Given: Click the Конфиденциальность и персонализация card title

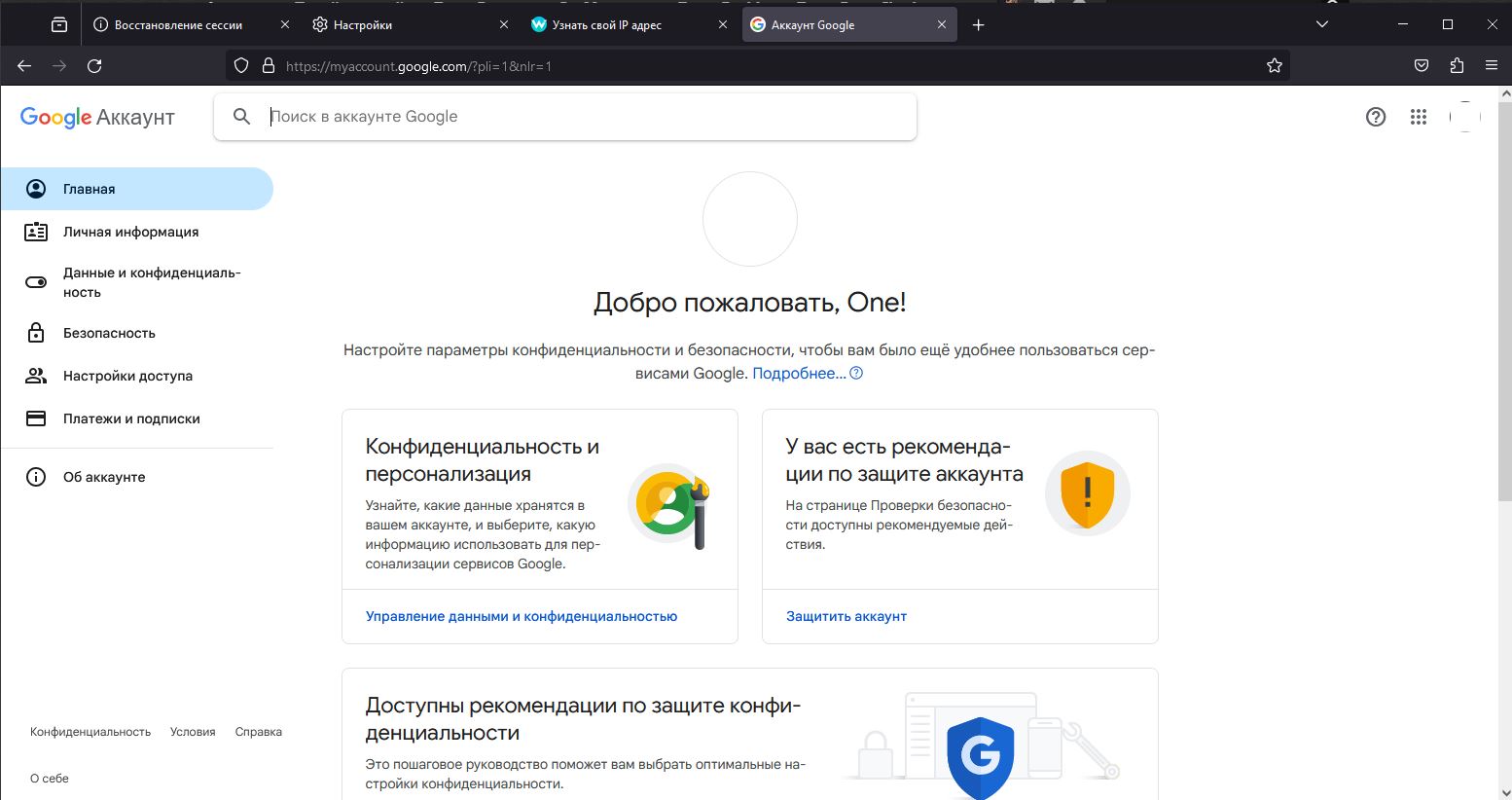Looking at the screenshot, I should pyautogui.click(x=483, y=460).
